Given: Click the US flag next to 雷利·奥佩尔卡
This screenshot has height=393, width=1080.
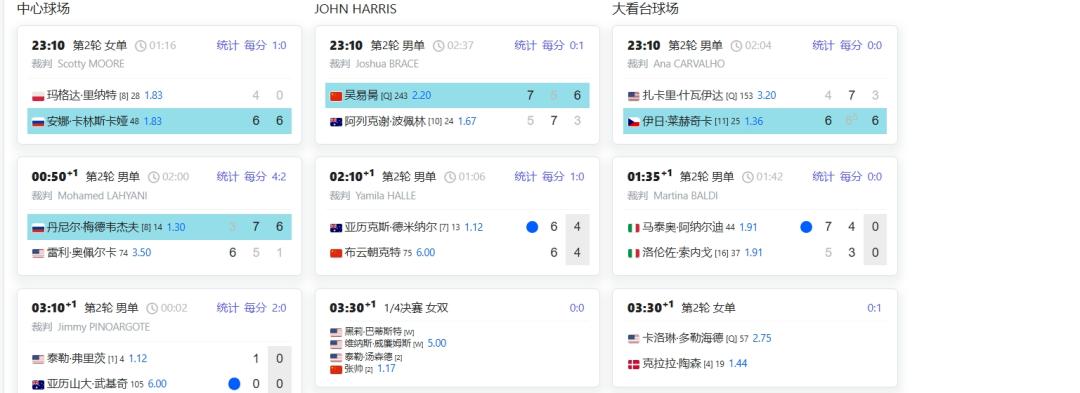Looking at the screenshot, I should tap(38, 253).
